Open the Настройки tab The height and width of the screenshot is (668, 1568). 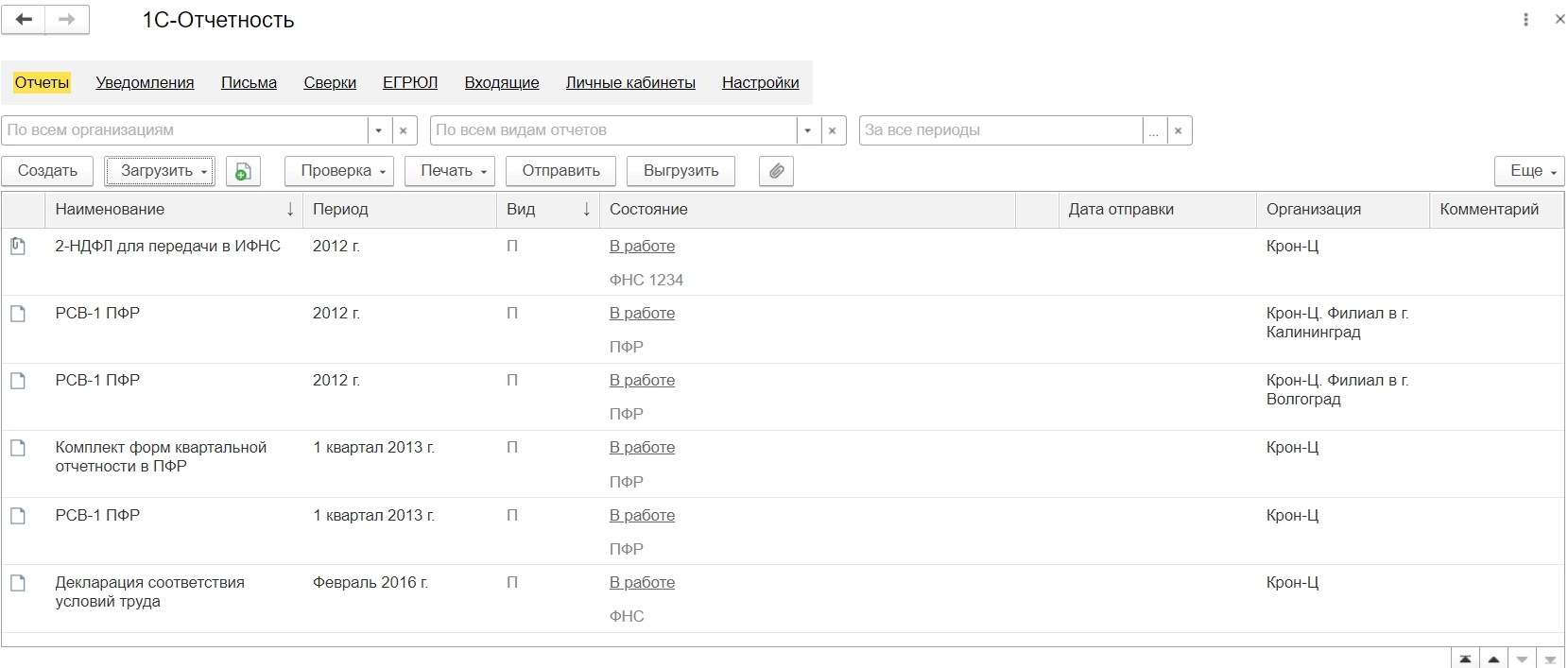coord(760,83)
